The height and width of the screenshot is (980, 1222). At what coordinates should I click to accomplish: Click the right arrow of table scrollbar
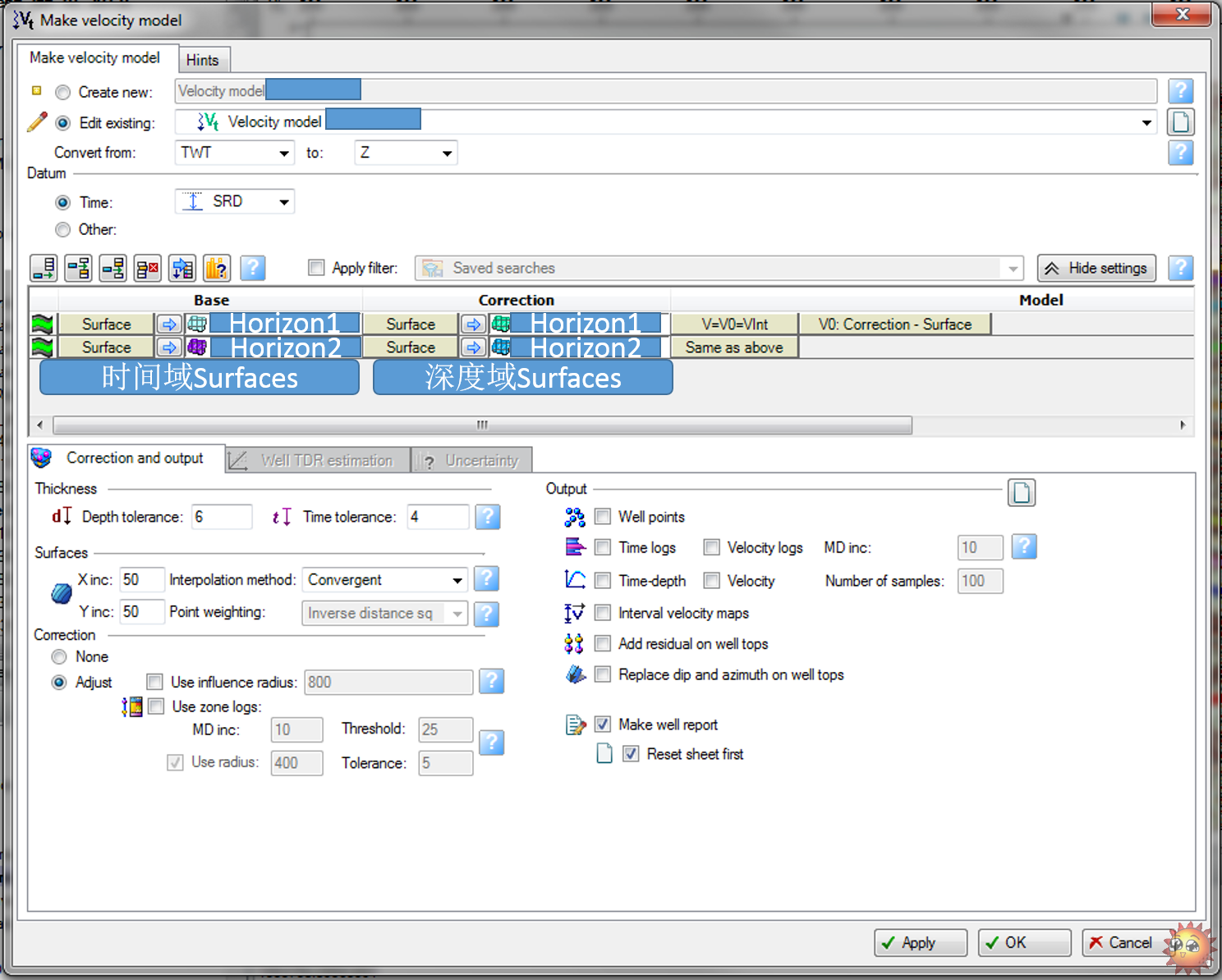pos(1183,425)
